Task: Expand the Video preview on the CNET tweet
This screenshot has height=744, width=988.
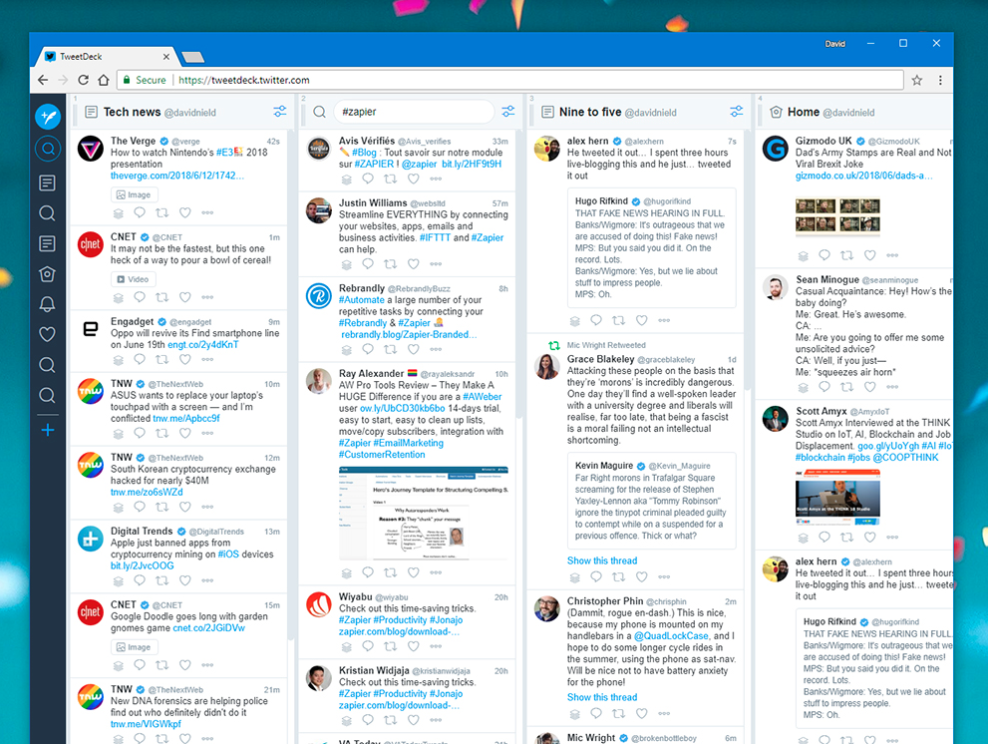Action: tap(134, 279)
